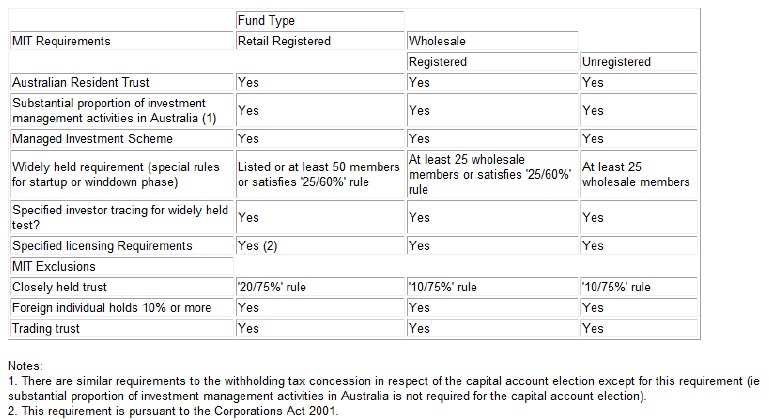The height and width of the screenshot is (420, 769).
Task: Select the 'Closely held trust' row label
Action: (x=122, y=287)
